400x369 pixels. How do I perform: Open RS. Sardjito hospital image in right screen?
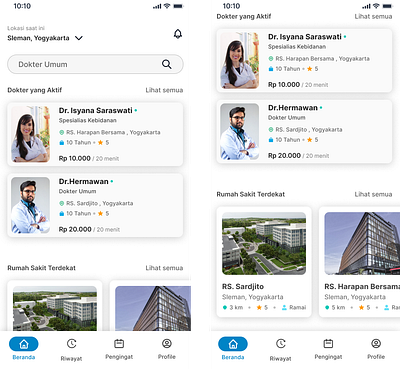pos(264,243)
